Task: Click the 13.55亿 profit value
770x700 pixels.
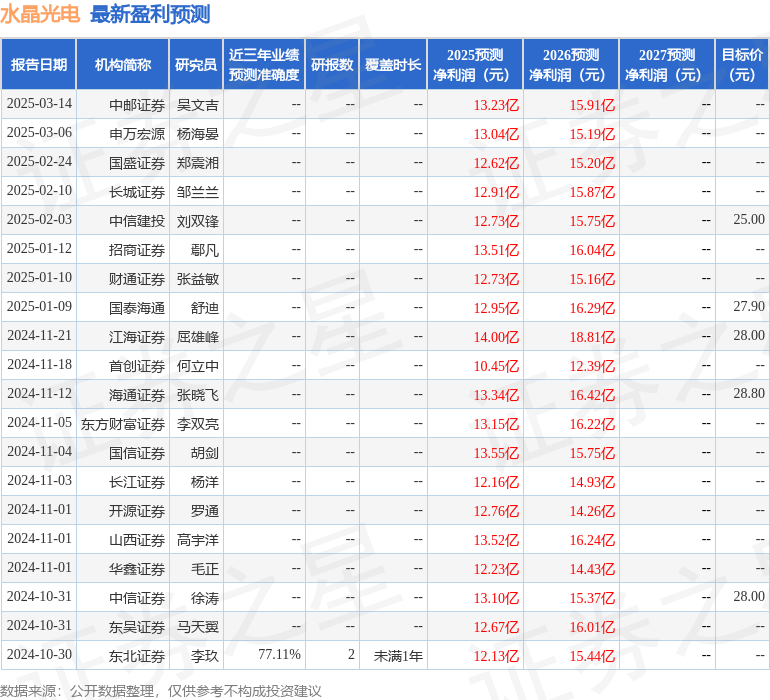Action: pyautogui.click(x=496, y=453)
